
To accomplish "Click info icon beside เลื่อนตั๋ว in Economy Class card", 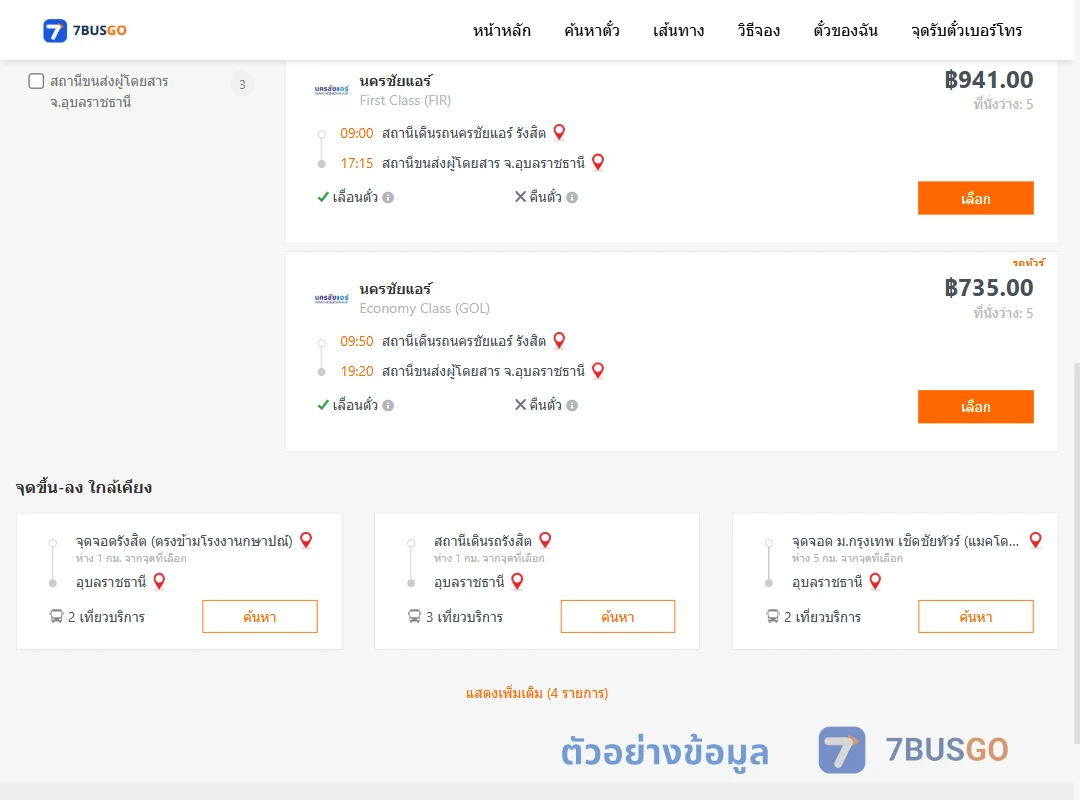I will (x=388, y=406).
